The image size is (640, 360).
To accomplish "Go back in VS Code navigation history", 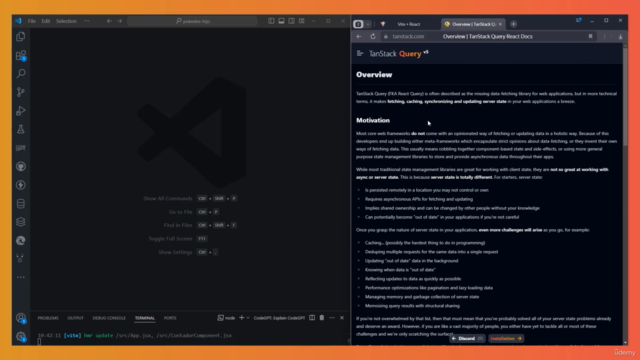I will [109, 21].
